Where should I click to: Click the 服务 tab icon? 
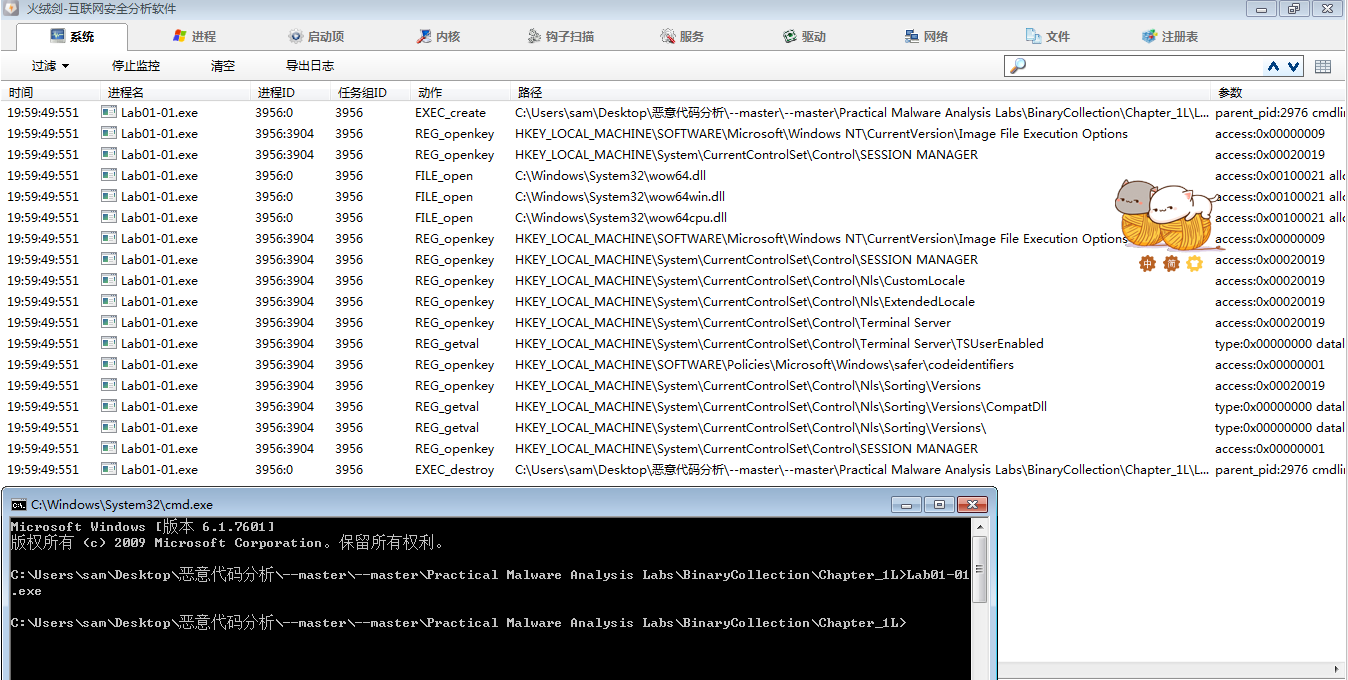[668, 36]
